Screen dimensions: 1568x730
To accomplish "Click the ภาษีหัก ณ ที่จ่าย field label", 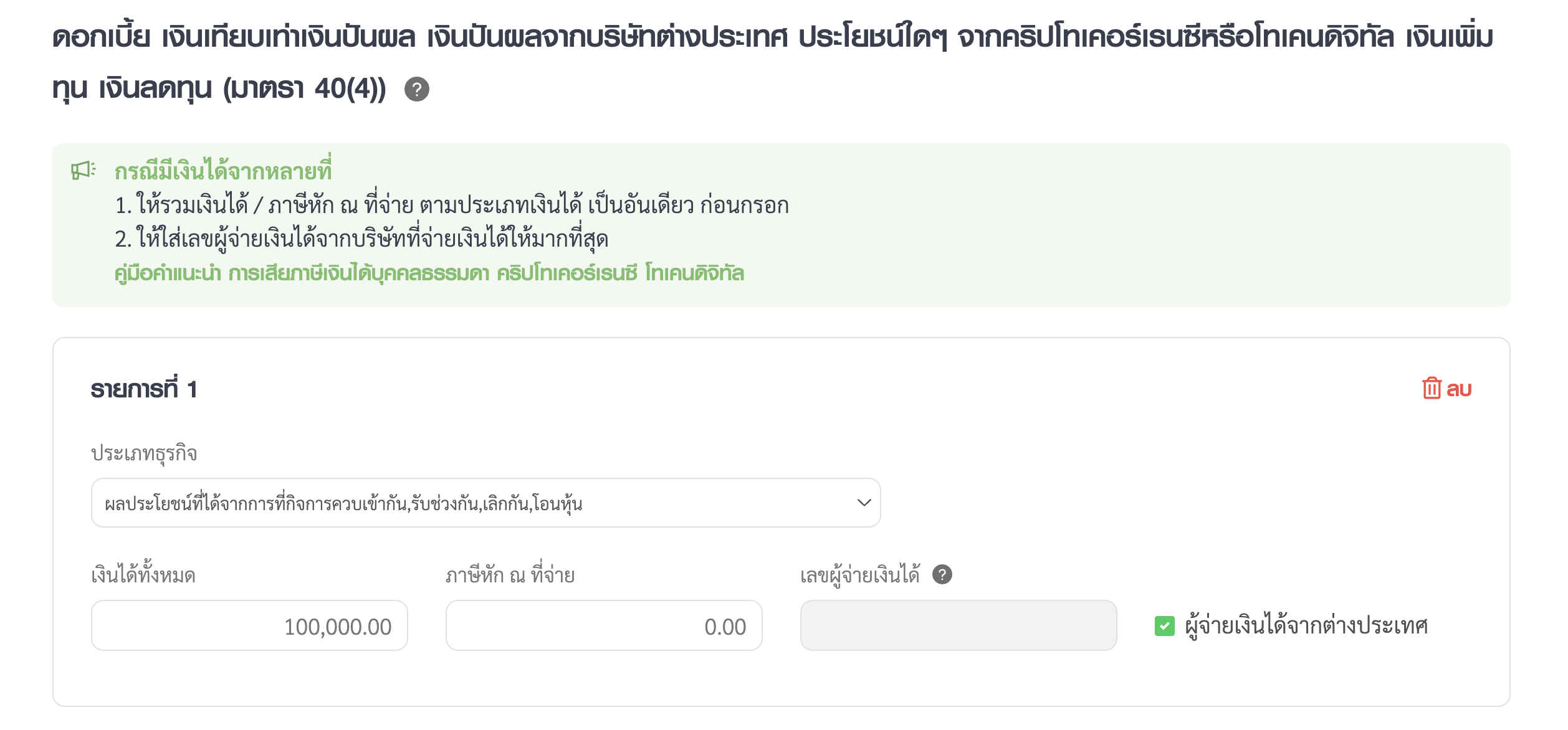I will coord(510,574).
